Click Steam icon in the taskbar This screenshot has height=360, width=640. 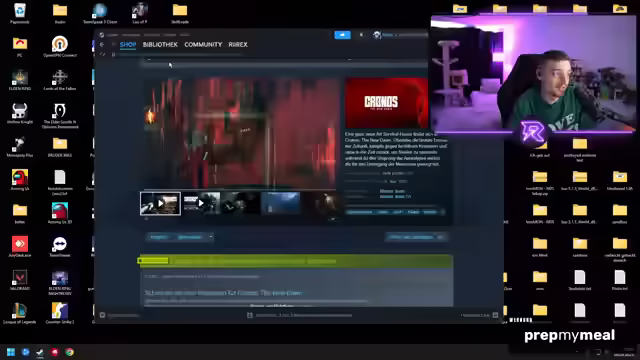click(40, 352)
